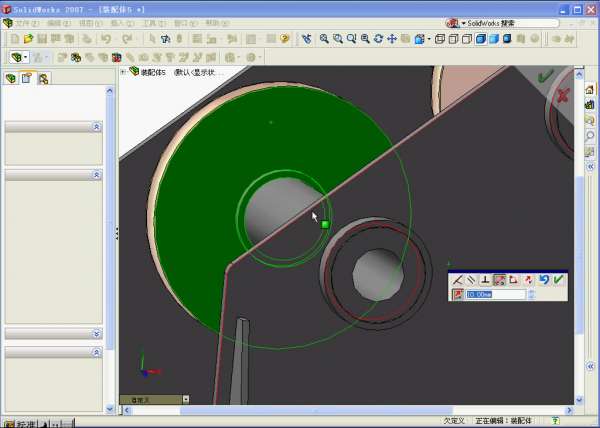Screen dimensions: 600x428
Task: Select the pan view tool
Action: (x=392, y=39)
